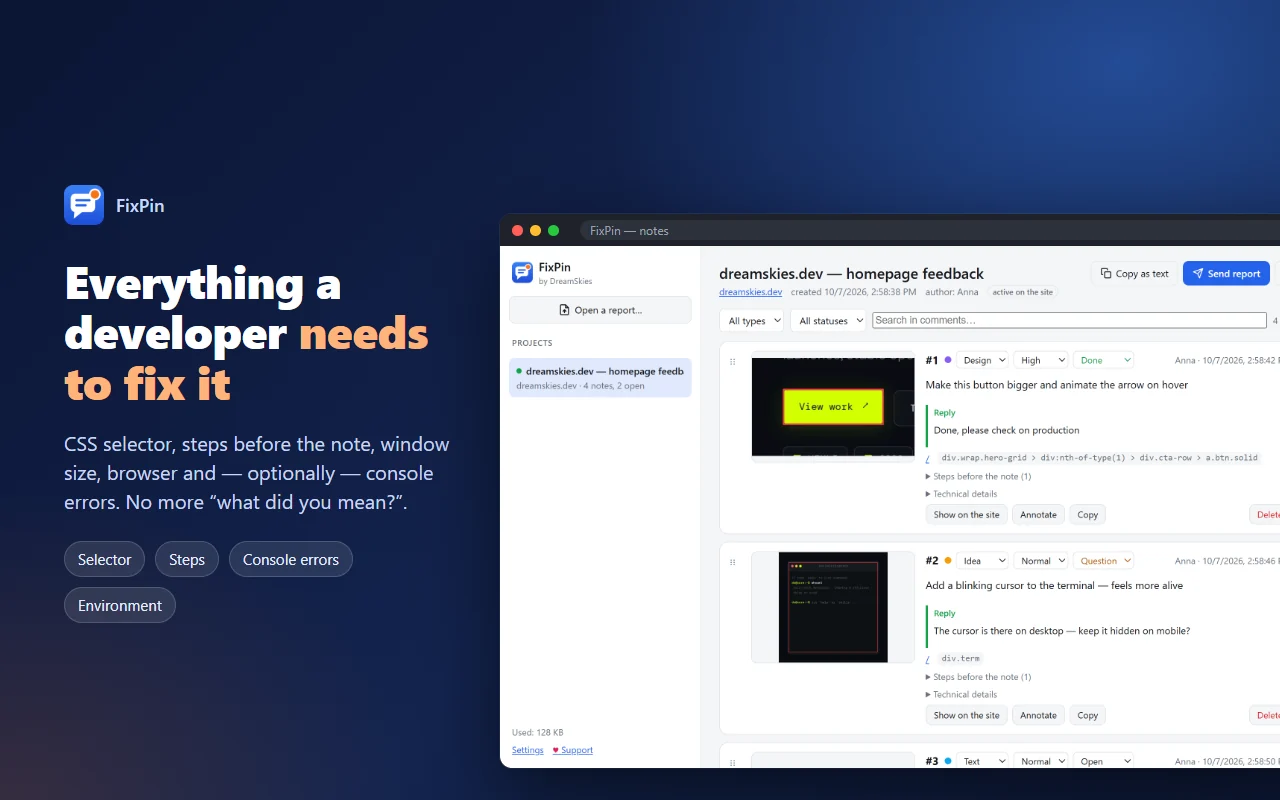Expand Technical details in note #1
The width and height of the screenshot is (1280, 800).
coord(961,494)
